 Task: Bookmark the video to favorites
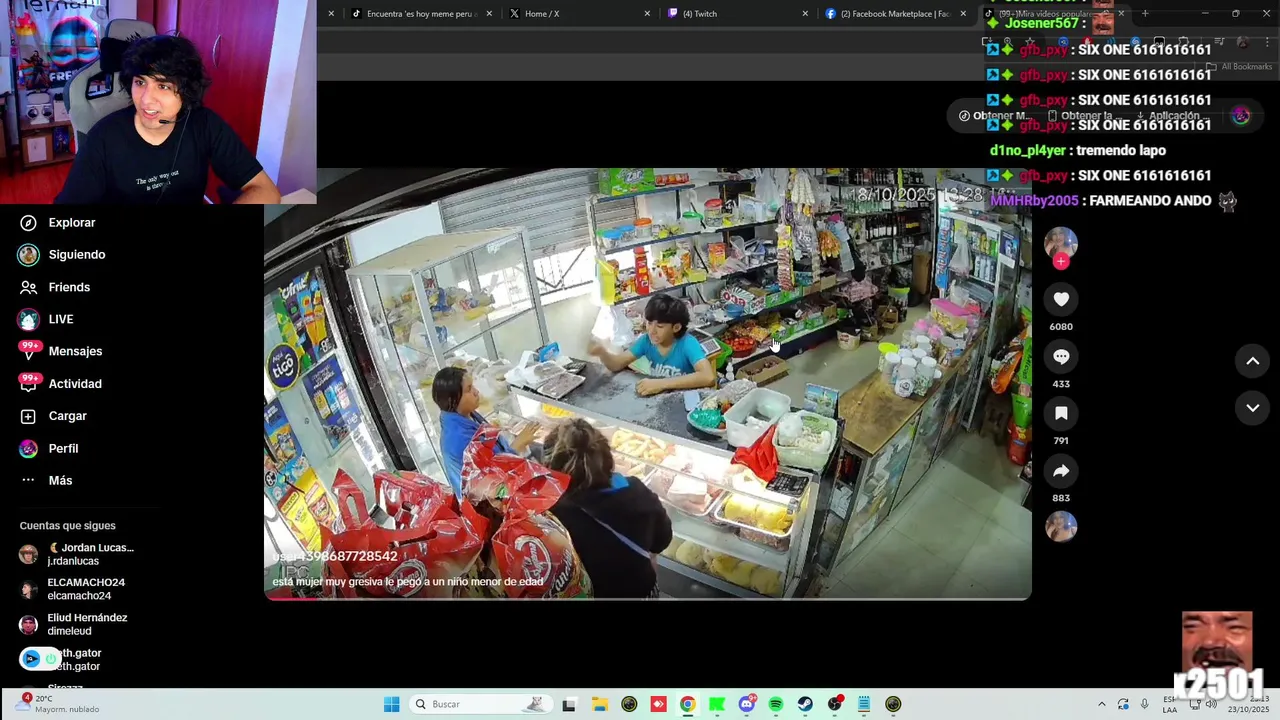pyautogui.click(x=1061, y=413)
